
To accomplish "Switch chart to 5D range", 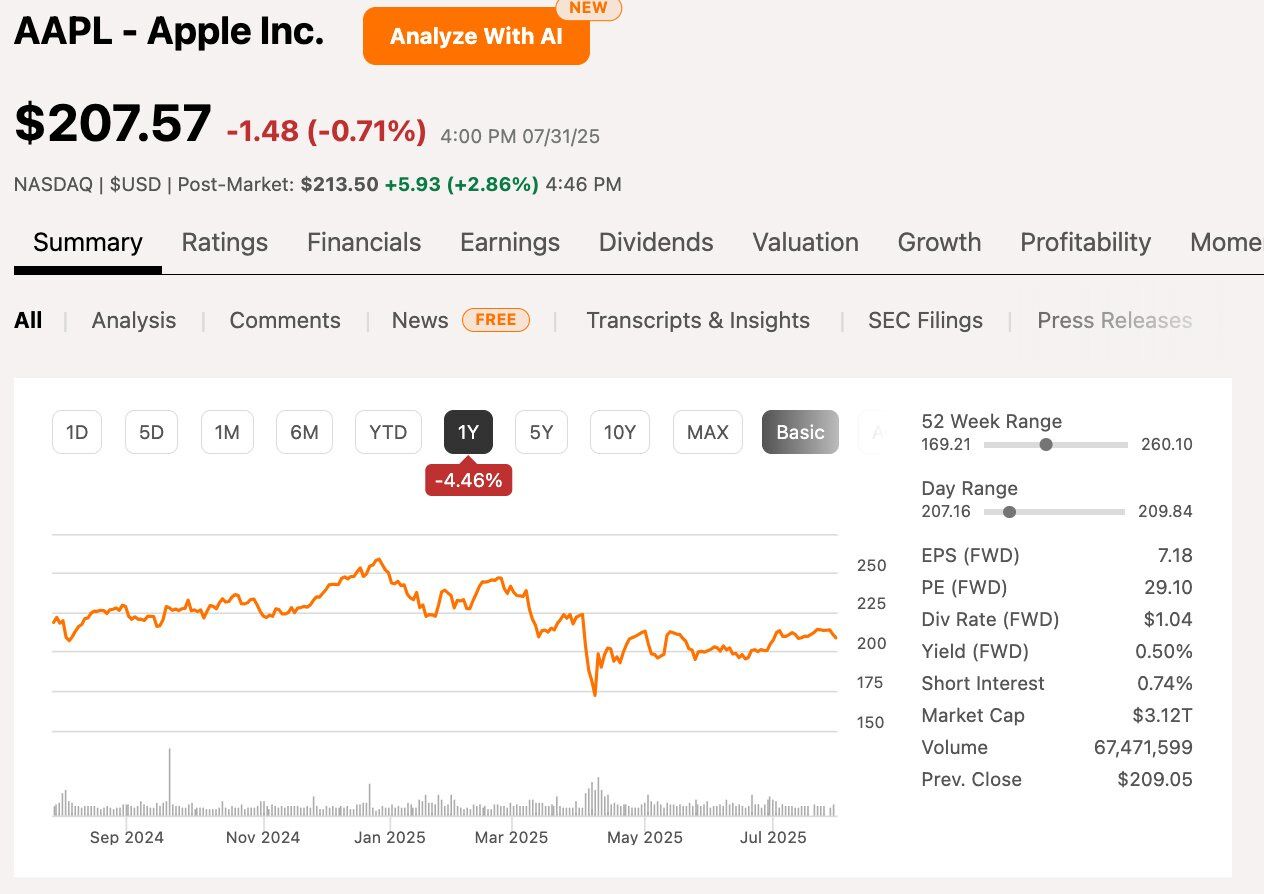I will pos(151,433).
